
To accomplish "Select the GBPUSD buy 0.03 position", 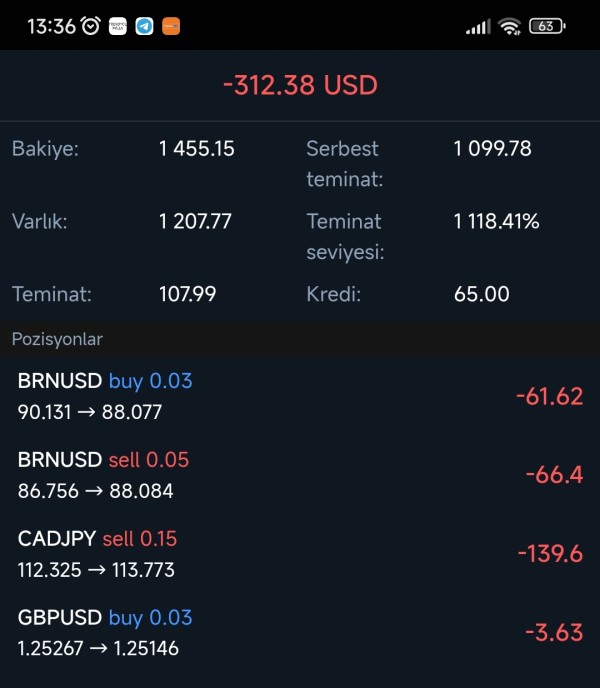I will click(x=300, y=633).
